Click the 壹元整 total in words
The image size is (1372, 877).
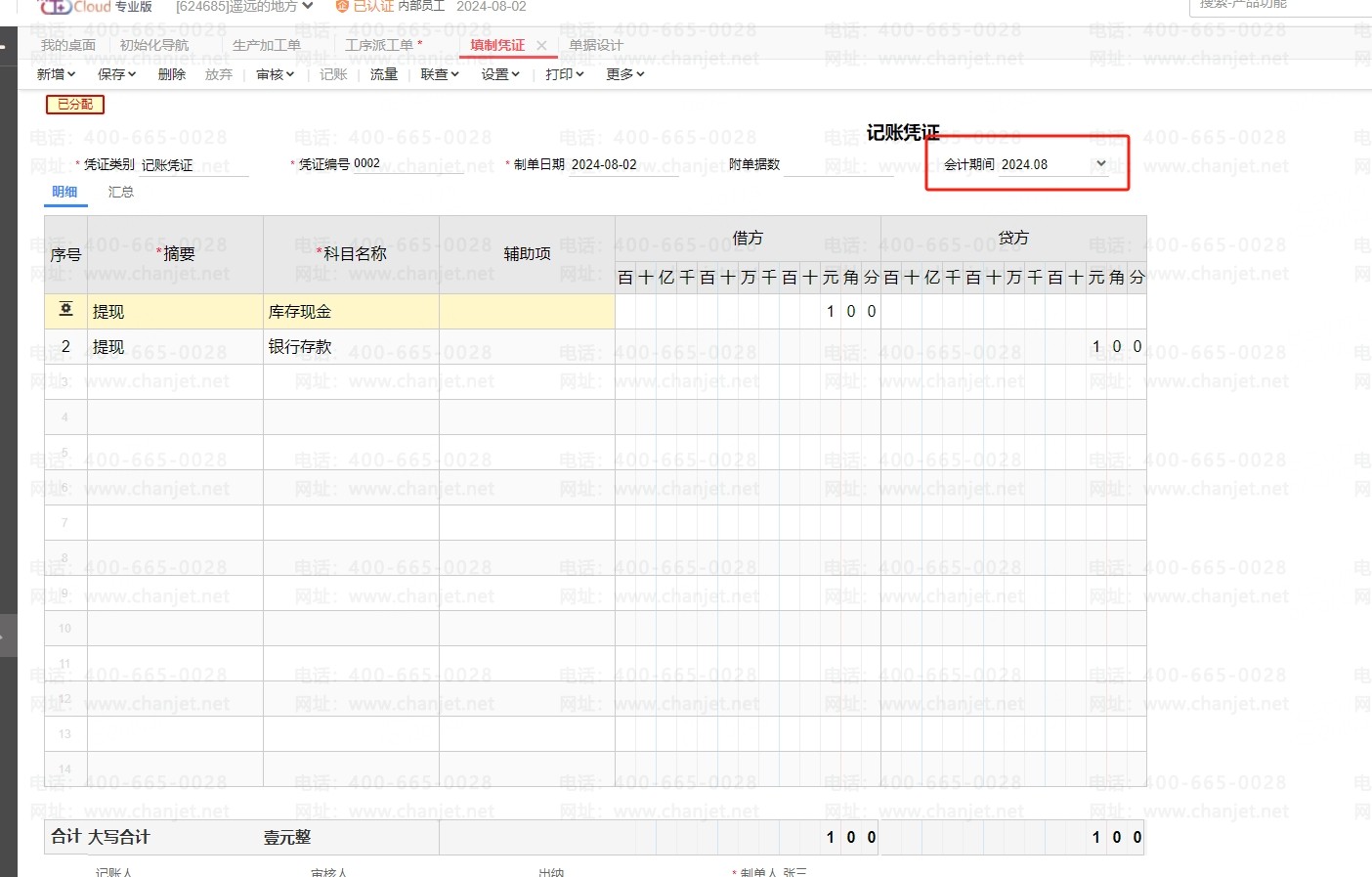[x=287, y=838]
